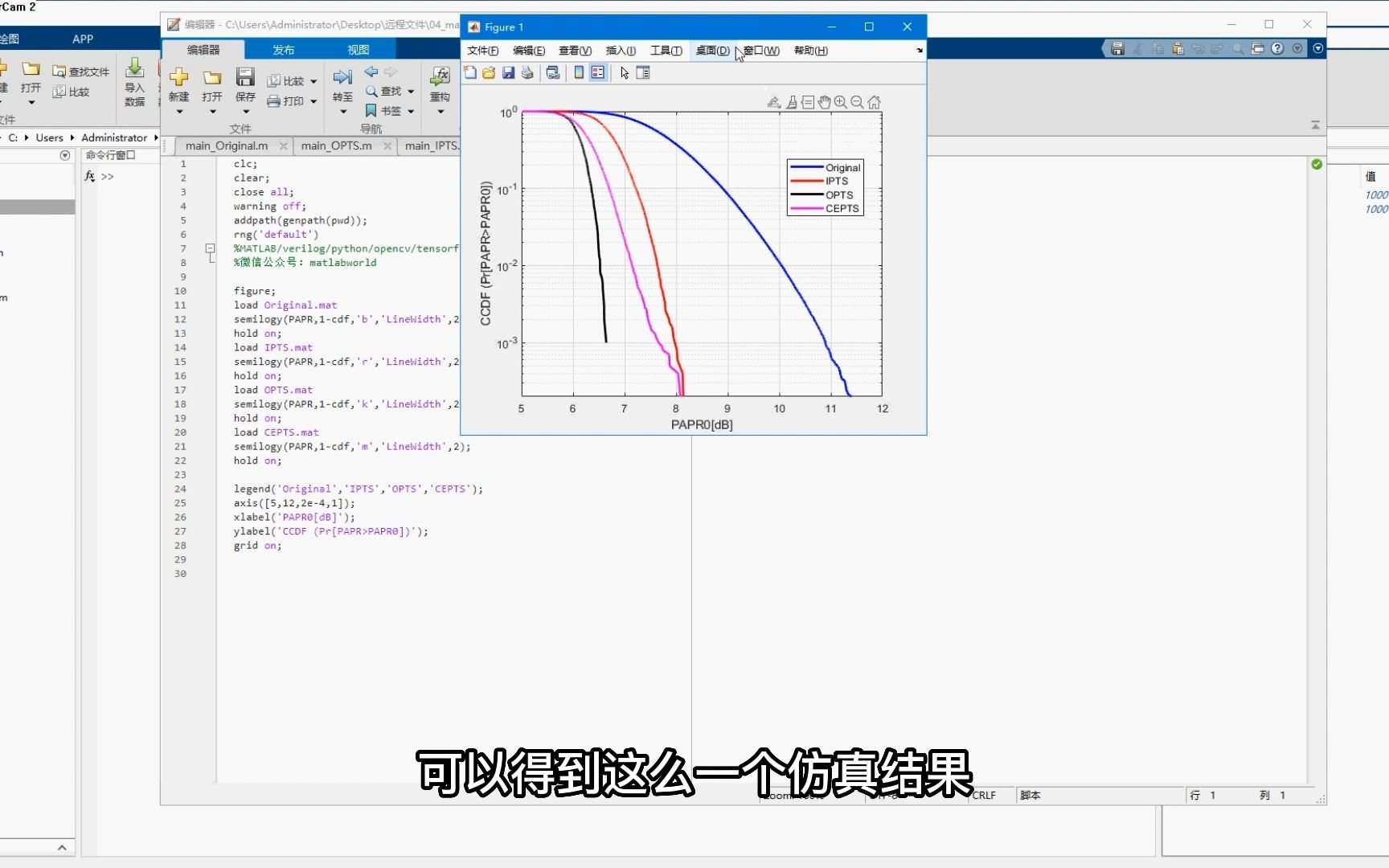
Task: Click the 新建 plus icon in editor ribbon
Action: pyautogui.click(x=178, y=77)
